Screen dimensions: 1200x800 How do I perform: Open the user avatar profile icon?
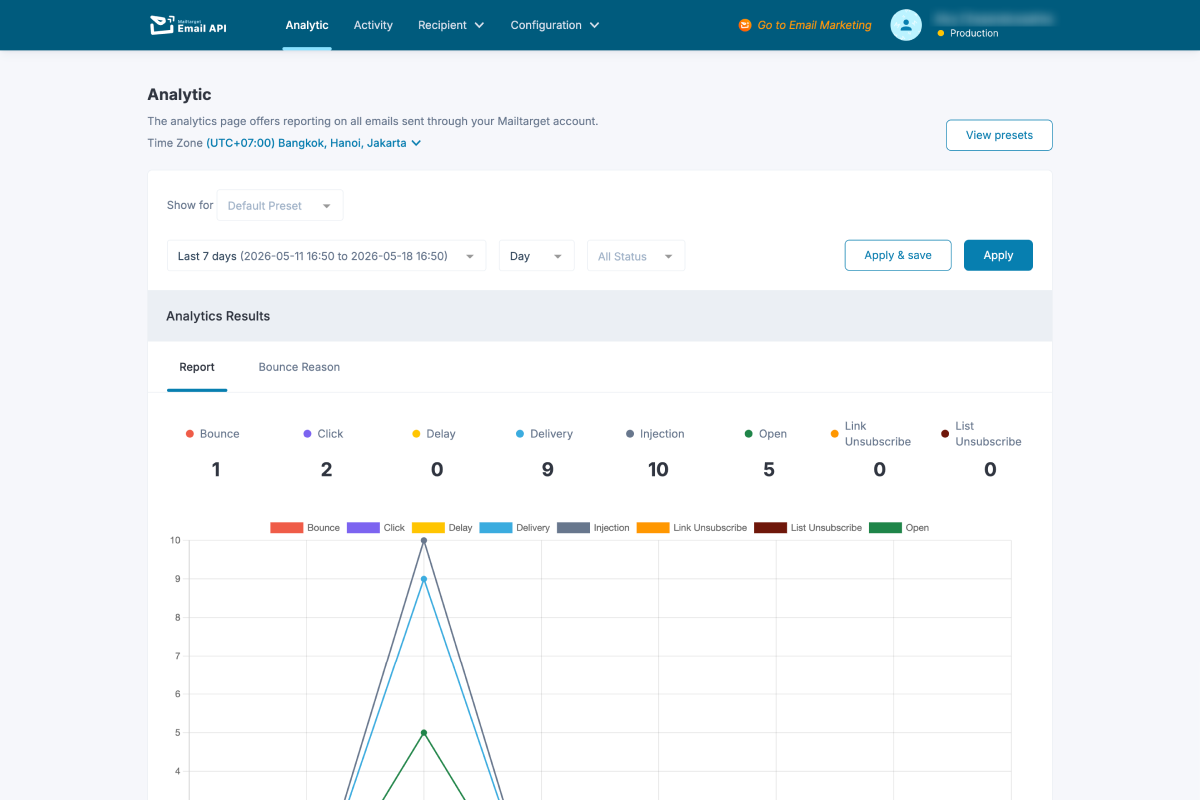point(906,25)
